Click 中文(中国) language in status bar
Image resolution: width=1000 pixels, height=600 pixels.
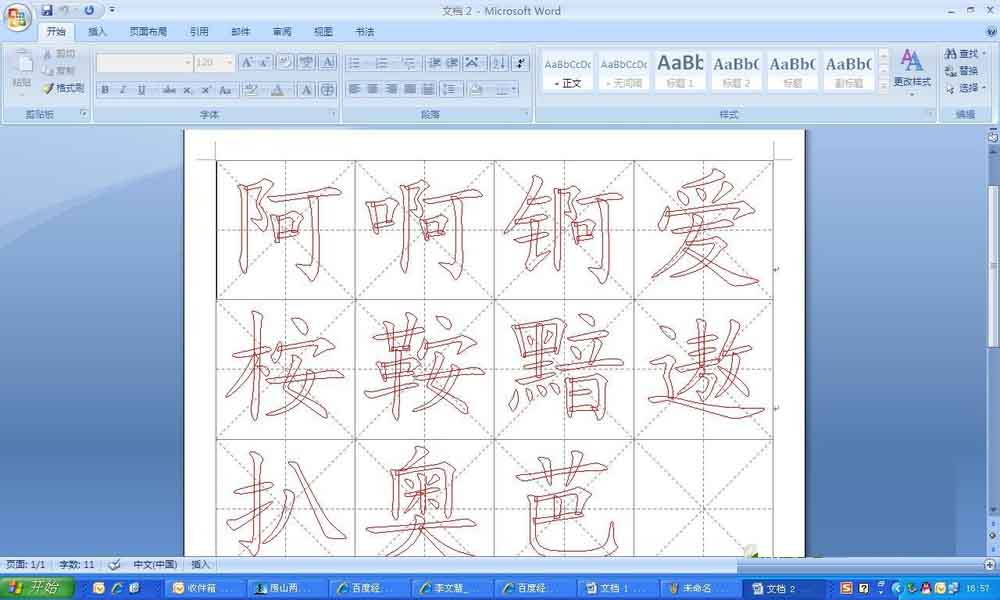pos(155,564)
